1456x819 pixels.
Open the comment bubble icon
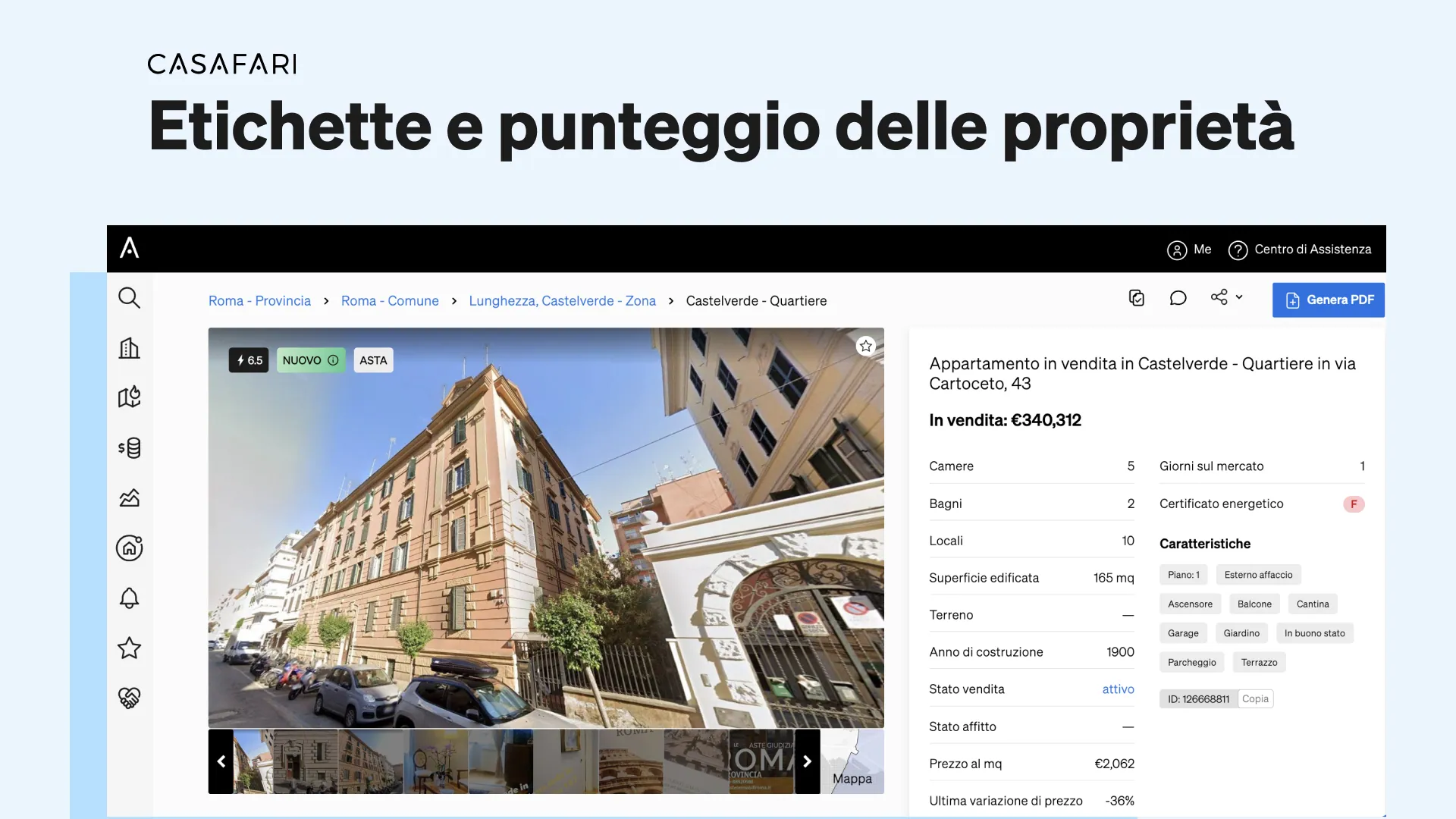[1178, 298]
